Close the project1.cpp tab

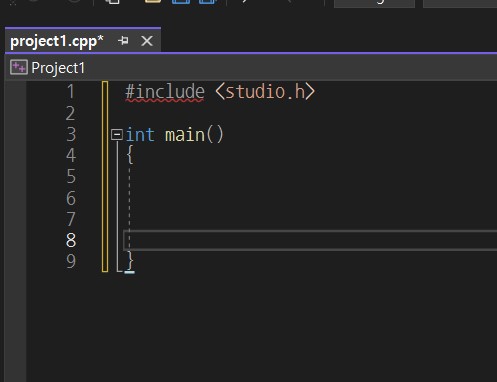[x=147, y=41]
